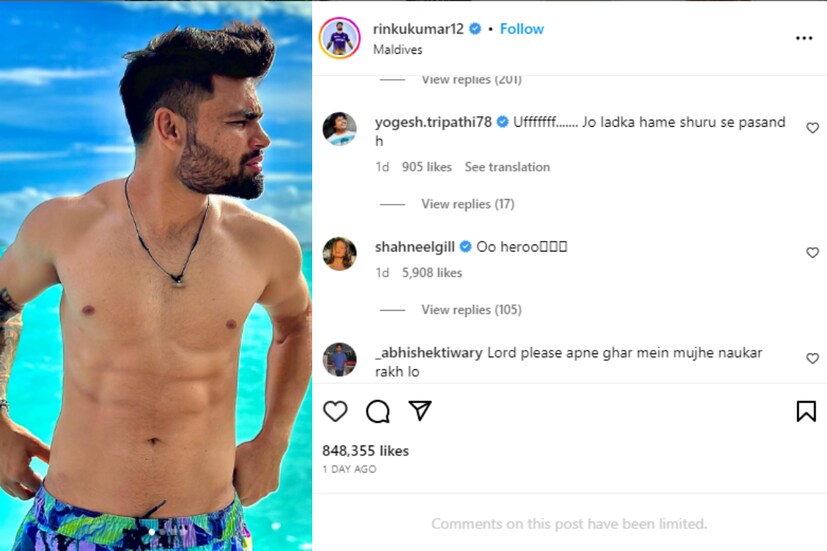Share post via paper plane icon
Image resolution: width=827 pixels, height=551 pixels.
[x=420, y=411]
